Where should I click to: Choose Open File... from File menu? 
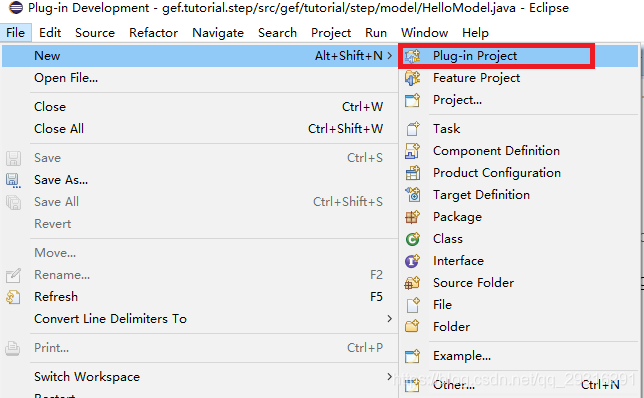(x=200, y=78)
